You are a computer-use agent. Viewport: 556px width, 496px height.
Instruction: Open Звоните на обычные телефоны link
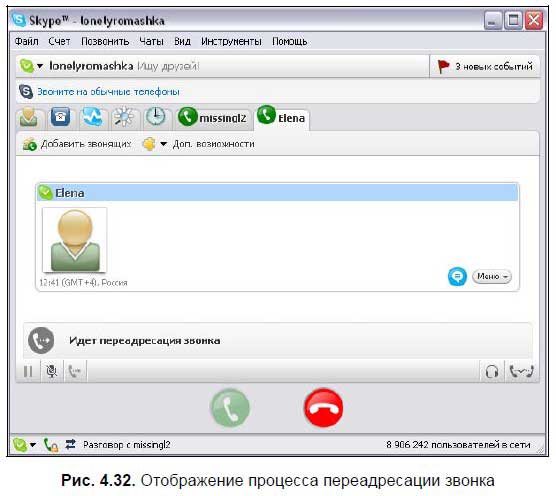click(x=109, y=92)
